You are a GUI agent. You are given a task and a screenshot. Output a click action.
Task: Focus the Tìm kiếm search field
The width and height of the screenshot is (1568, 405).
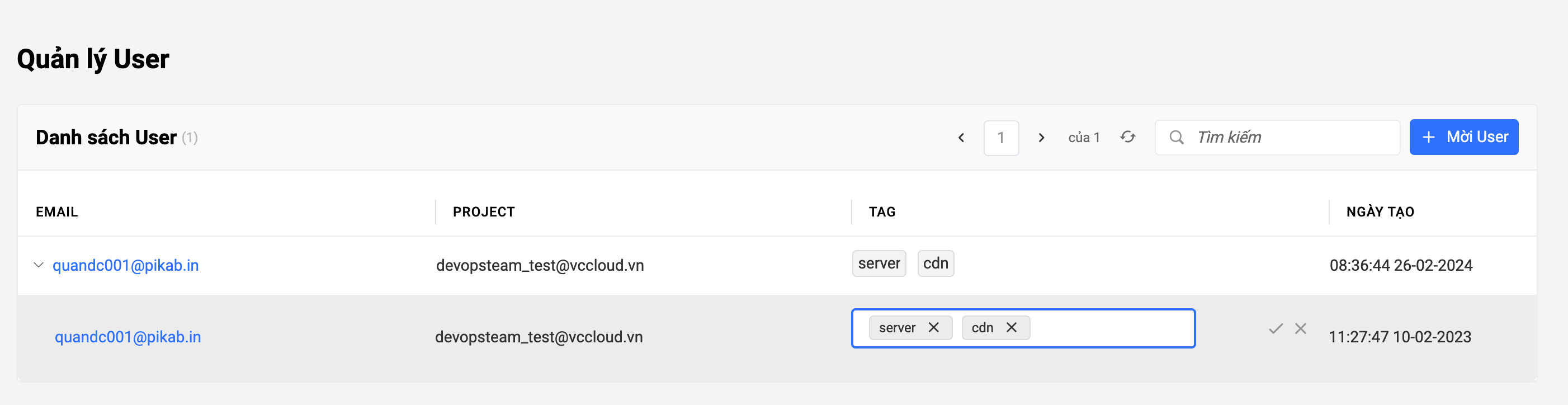point(1291,138)
